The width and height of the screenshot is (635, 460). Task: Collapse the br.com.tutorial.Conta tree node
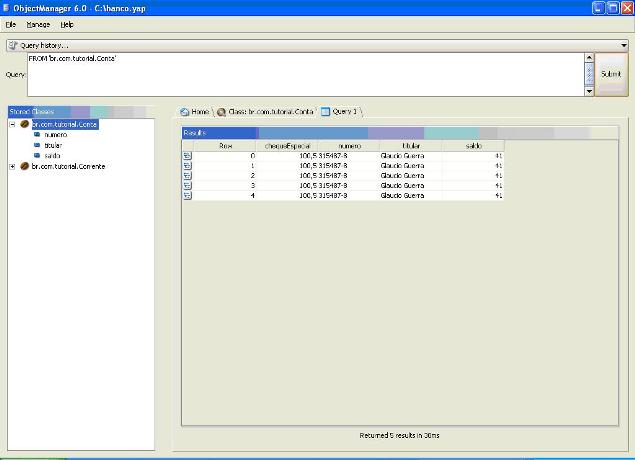click(x=12, y=125)
